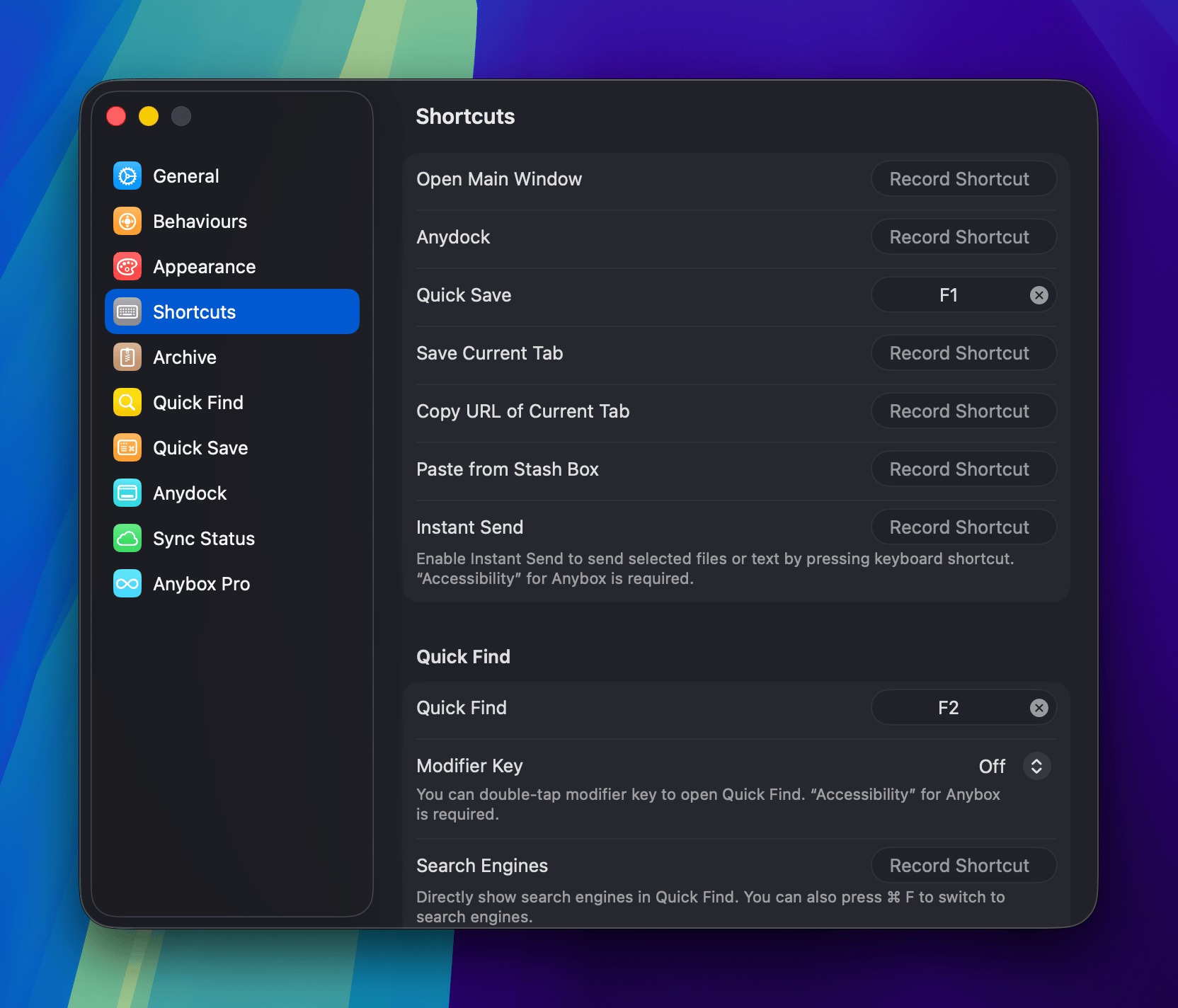This screenshot has width=1178, height=1008.
Task: Click the Appearance palette icon
Action: pos(127,267)
